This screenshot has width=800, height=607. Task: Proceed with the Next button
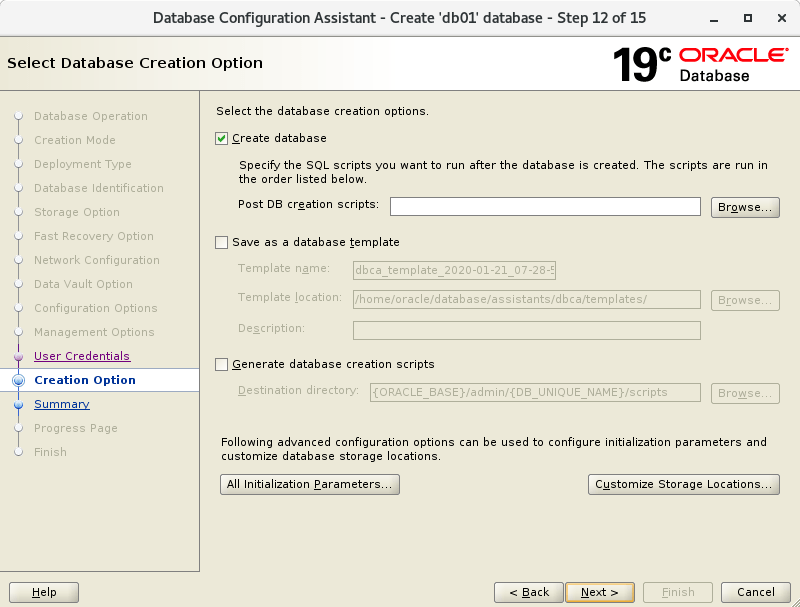click(x=599, y=592)
